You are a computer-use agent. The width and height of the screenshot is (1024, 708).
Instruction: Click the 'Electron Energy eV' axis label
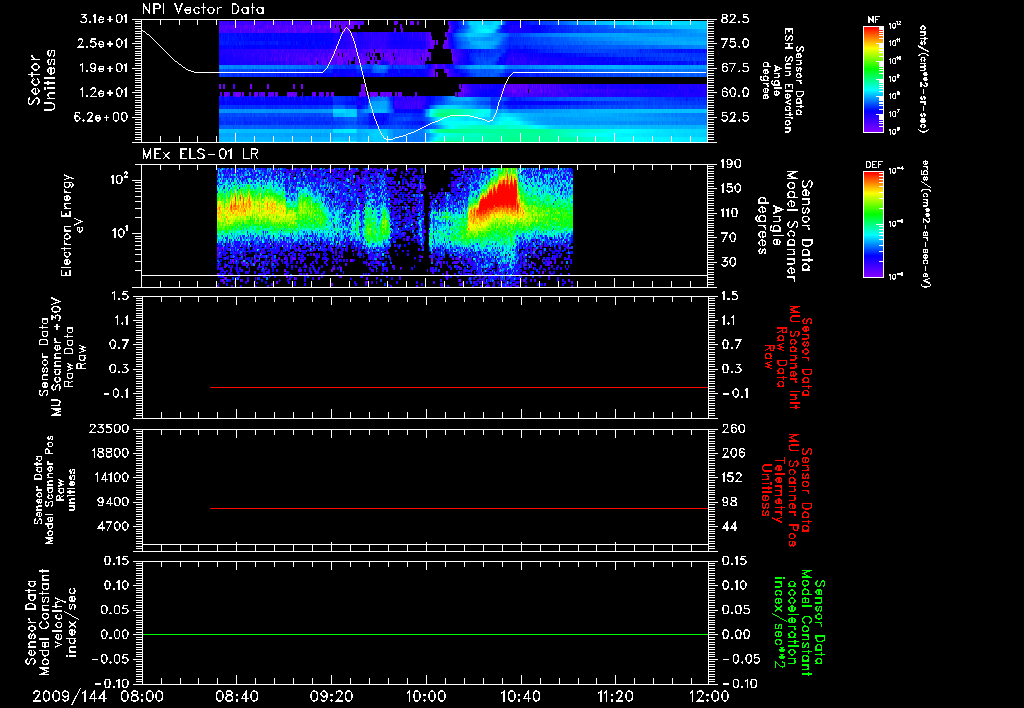coord(71,225)
